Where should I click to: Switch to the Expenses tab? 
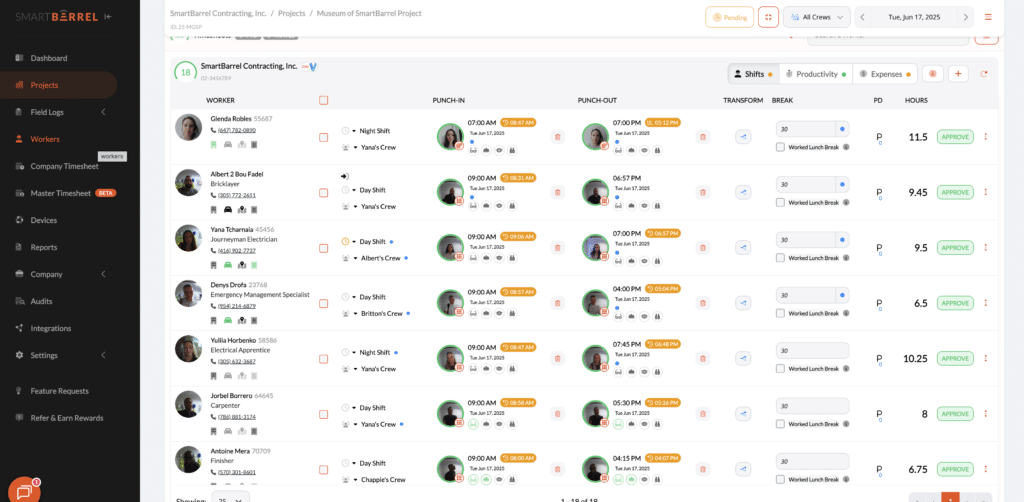coord(885,74)
